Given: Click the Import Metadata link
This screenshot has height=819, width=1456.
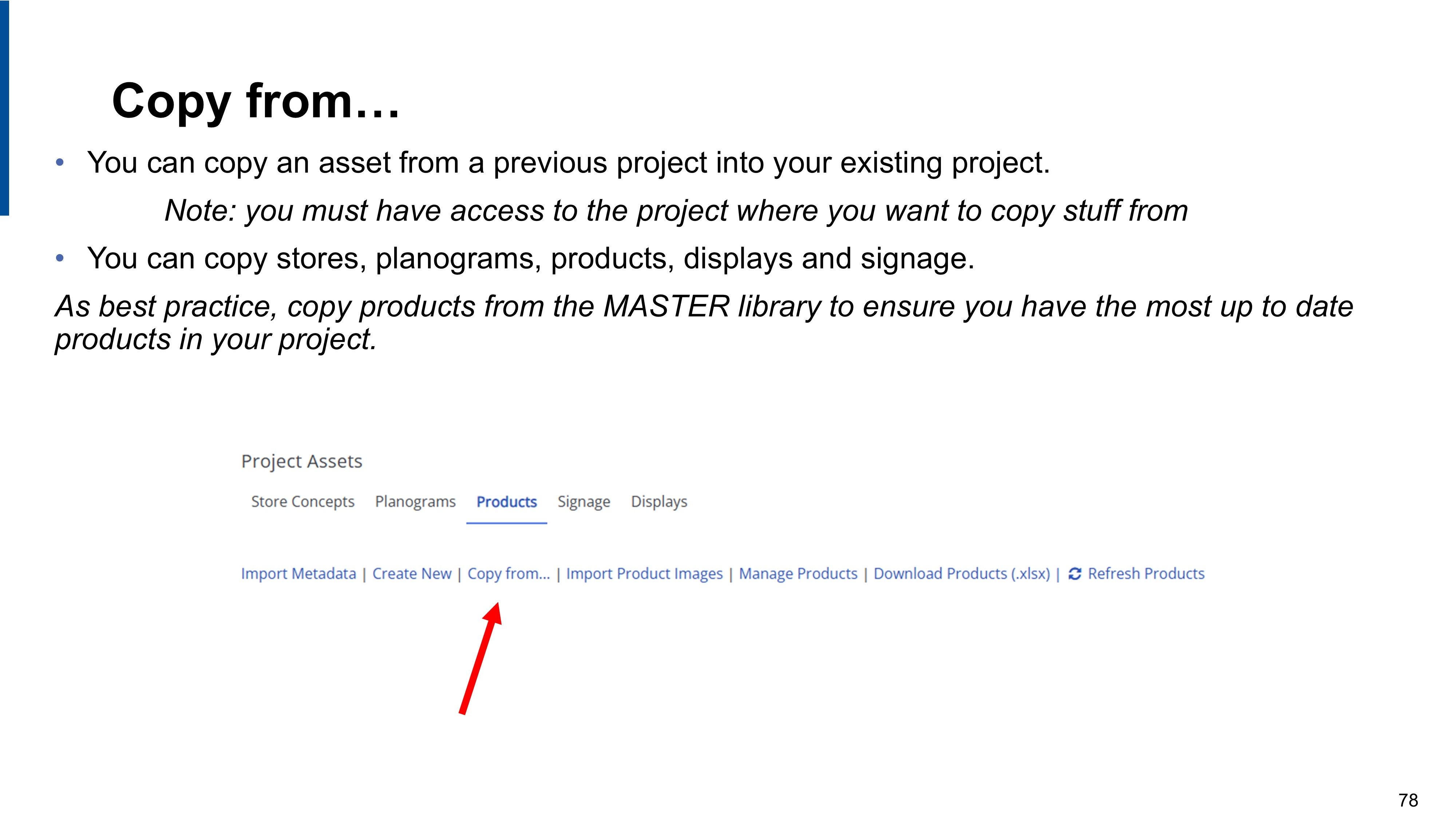Looking at the screenshot, I should 298,574.
